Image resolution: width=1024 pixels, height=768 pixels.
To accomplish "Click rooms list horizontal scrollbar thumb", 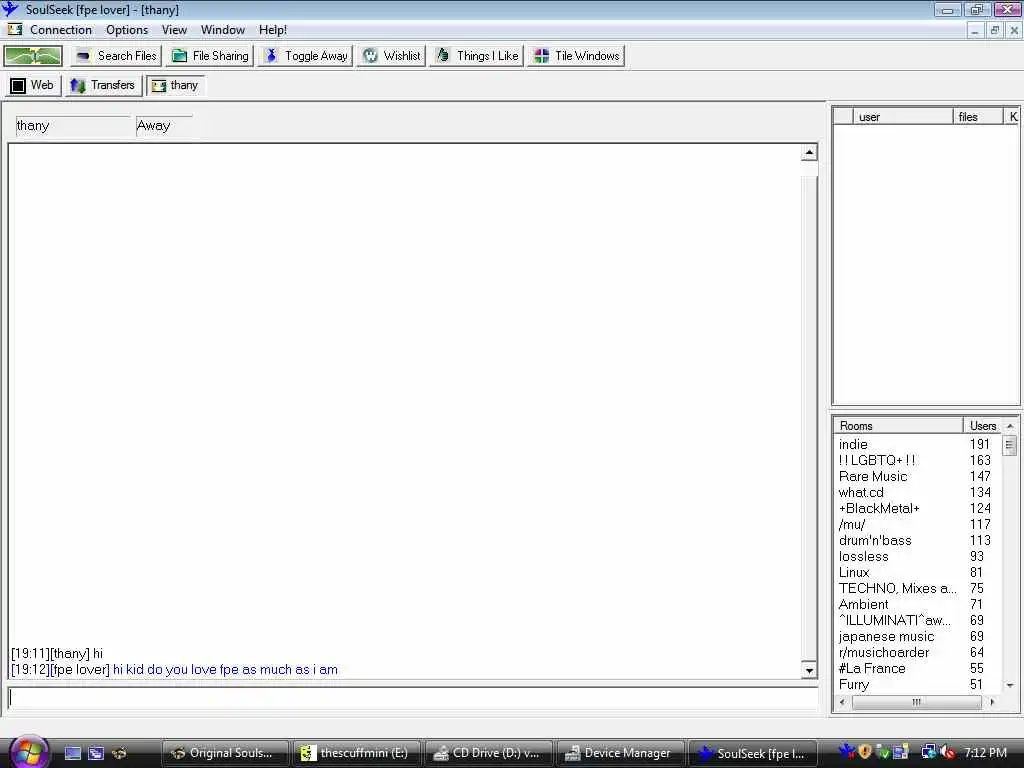I will coord(916,702).
